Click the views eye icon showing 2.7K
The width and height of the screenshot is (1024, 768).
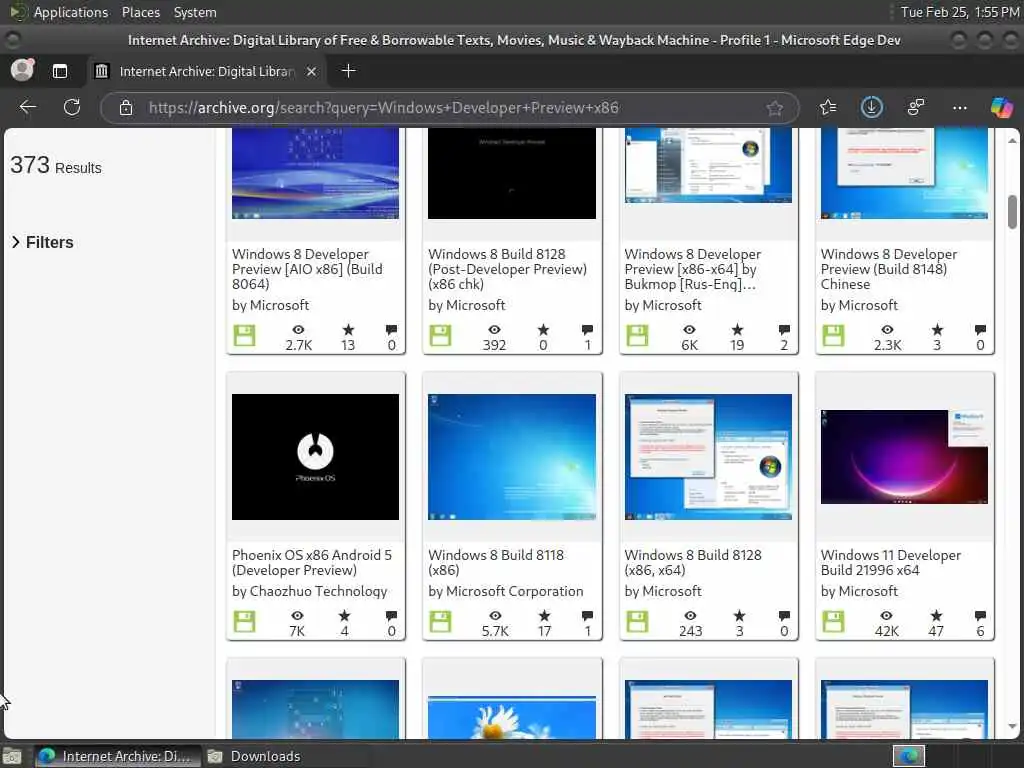(298, 330)
